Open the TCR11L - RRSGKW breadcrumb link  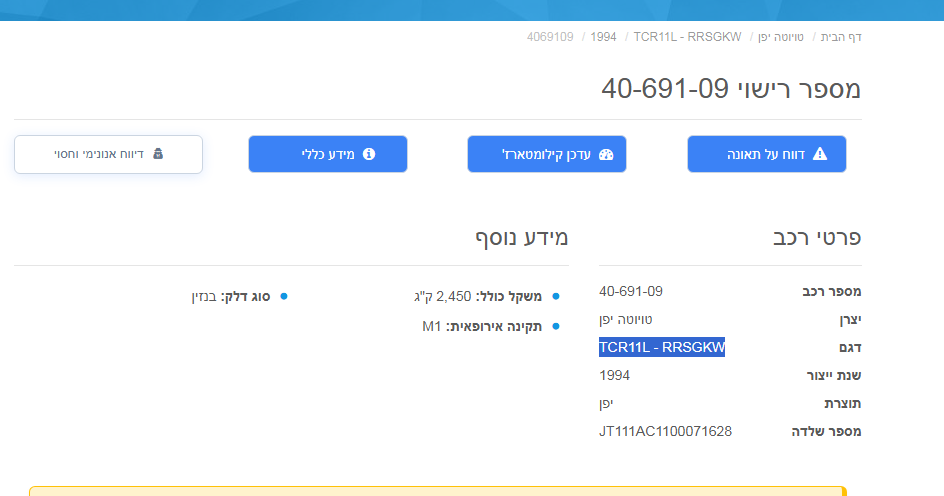687,37
